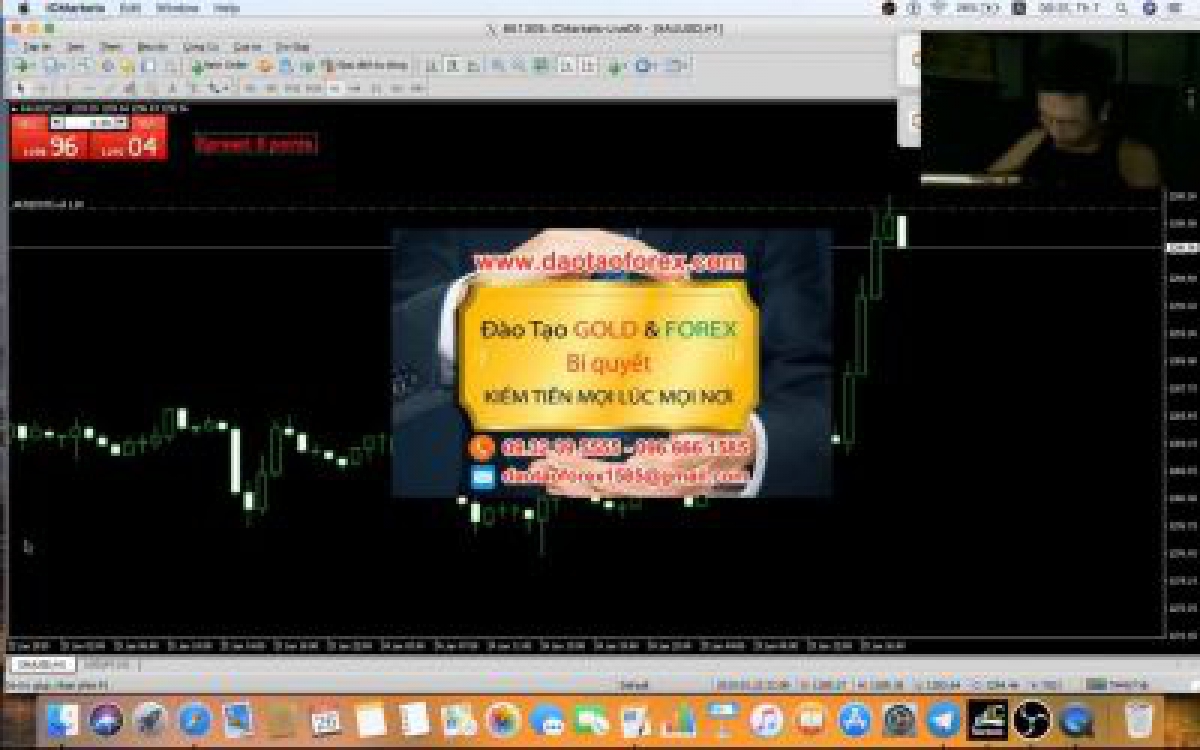Switch chart to bar chart type
The width and height of the screenshot is (1200, 750).
pos(431,65)
